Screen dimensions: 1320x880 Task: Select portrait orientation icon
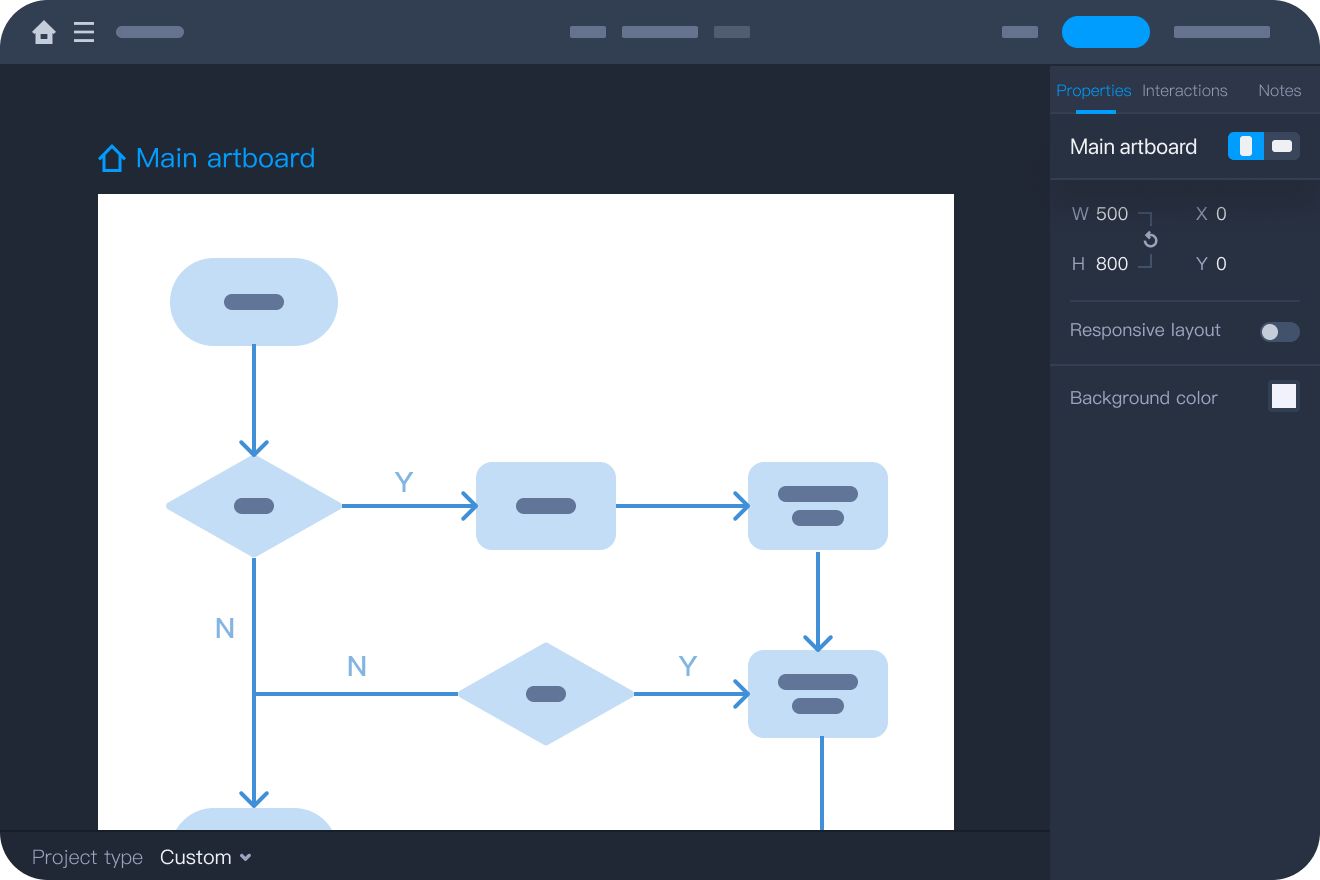1246,147
